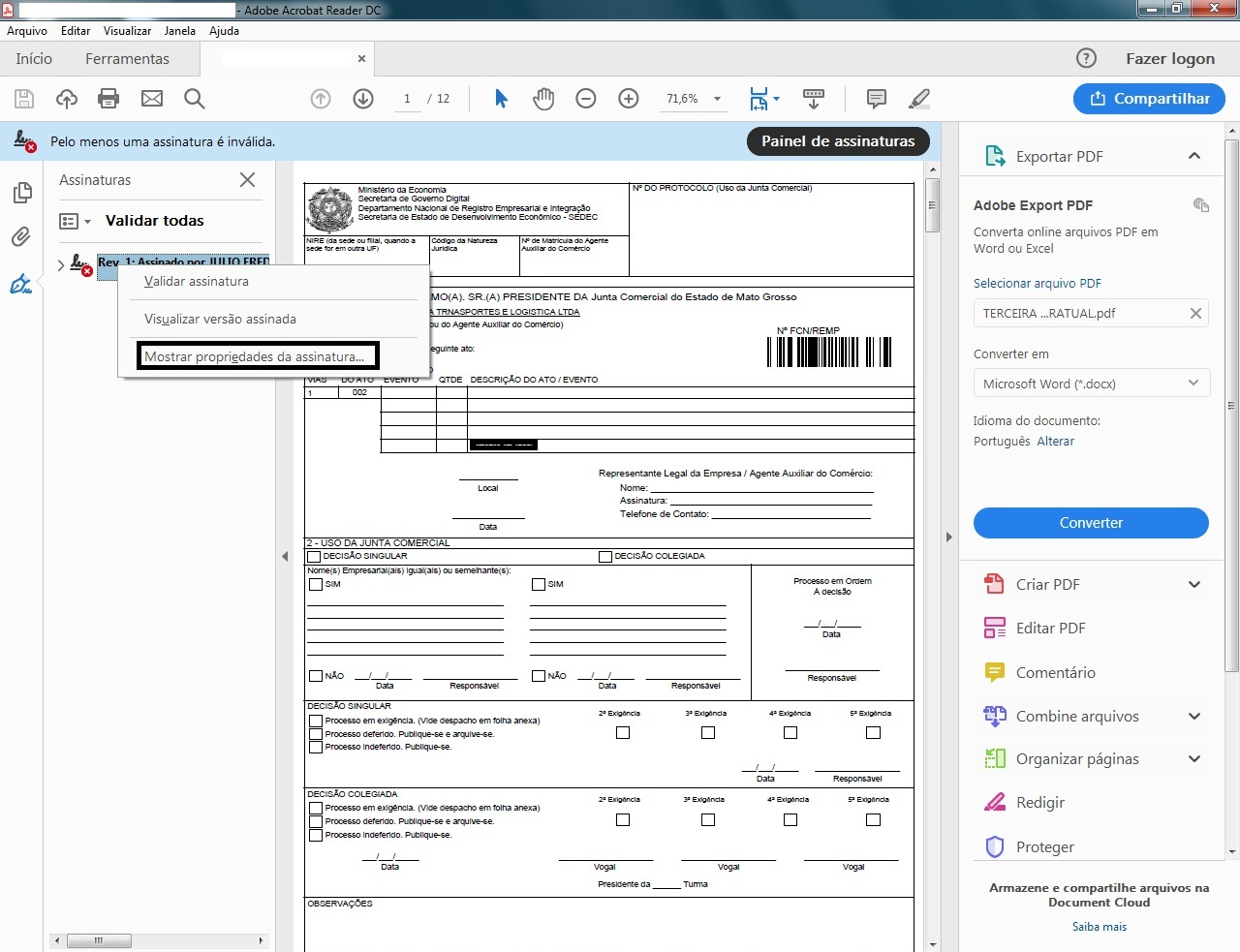
Task: Open the Saiba mais link
Action: (1100, 927)
